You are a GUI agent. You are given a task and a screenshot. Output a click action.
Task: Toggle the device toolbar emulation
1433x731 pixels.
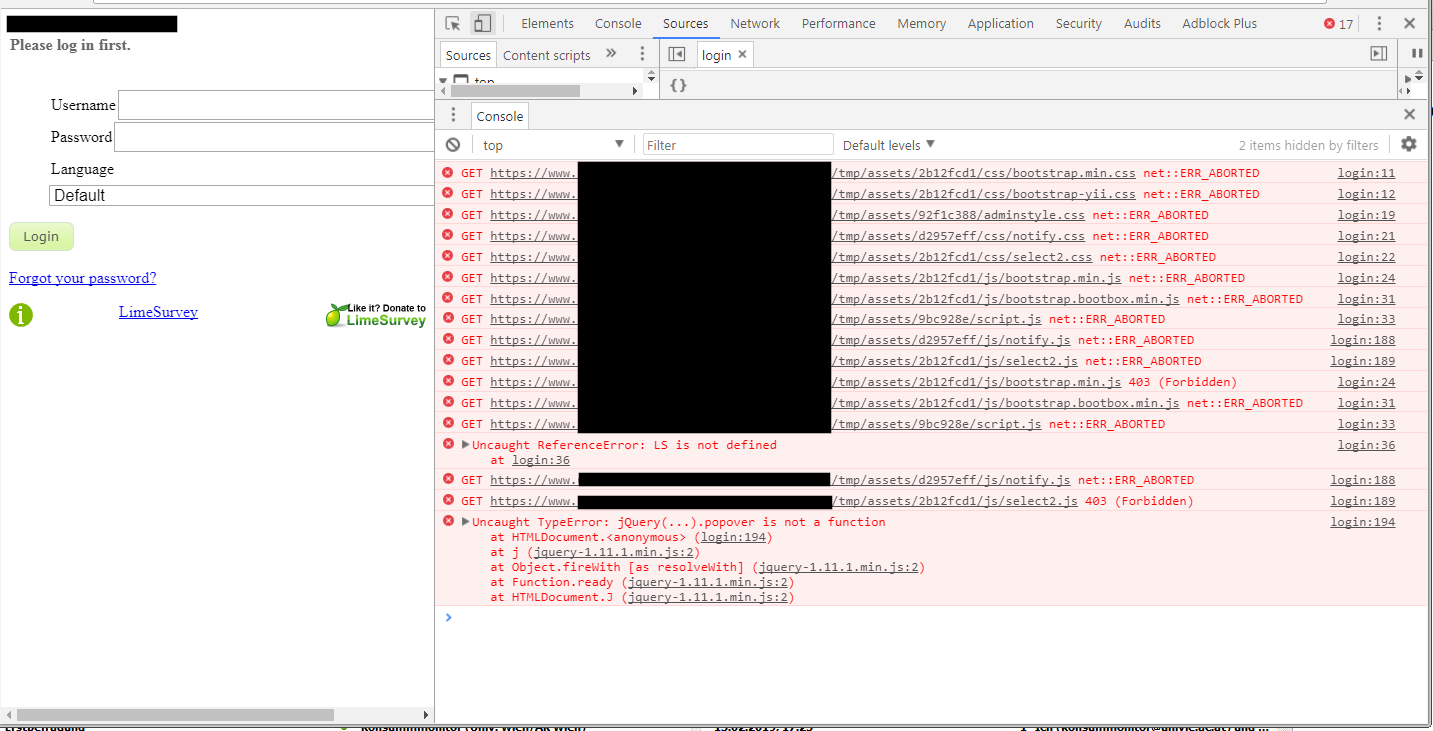click(x=482, y=23)
